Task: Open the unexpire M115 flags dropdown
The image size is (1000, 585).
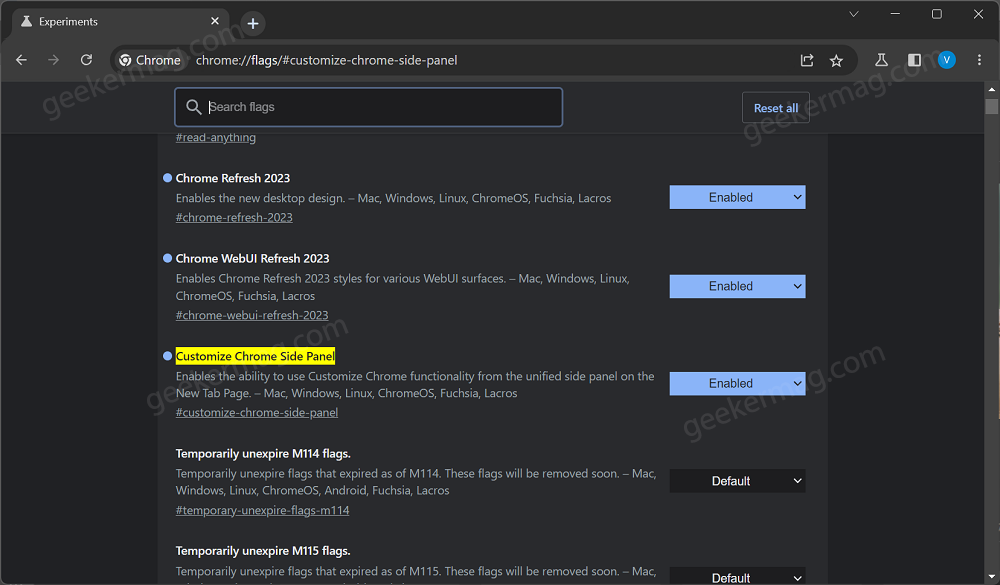Action: [x=737, y=577]
